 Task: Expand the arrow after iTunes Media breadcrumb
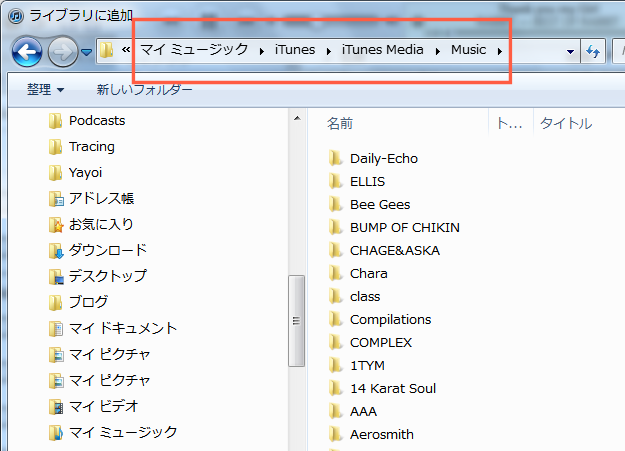point(438,50)
